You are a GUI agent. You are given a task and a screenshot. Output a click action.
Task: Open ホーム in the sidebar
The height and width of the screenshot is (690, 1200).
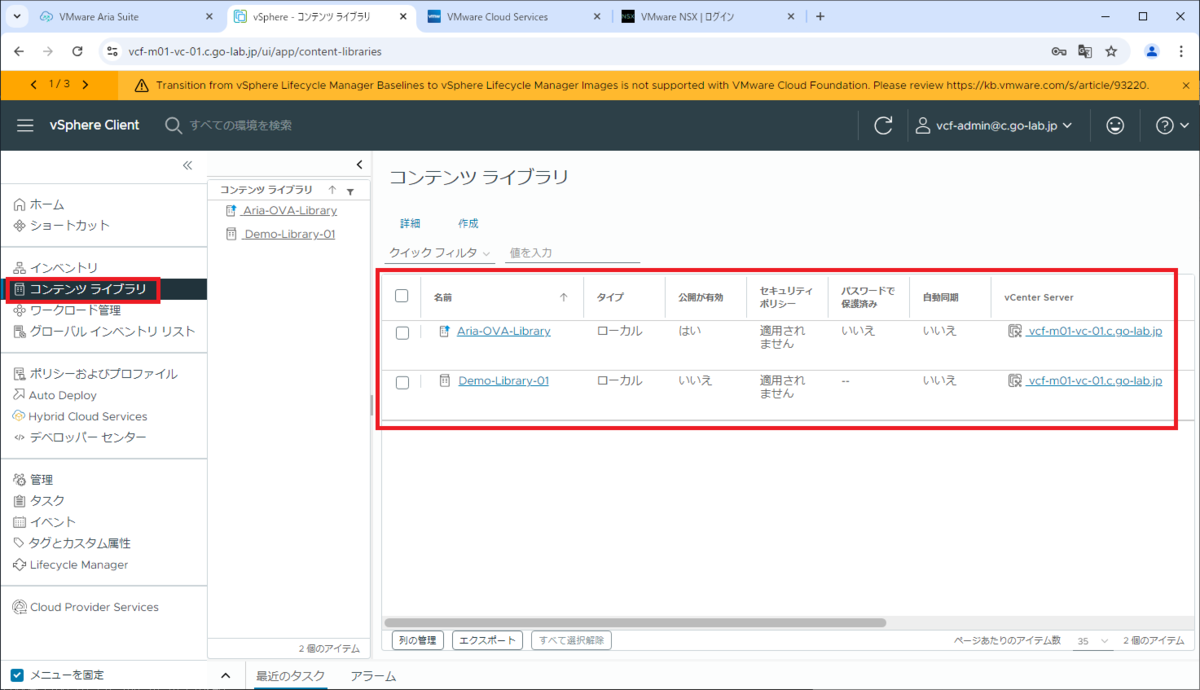pyautogui.click(x=39, y=204)
